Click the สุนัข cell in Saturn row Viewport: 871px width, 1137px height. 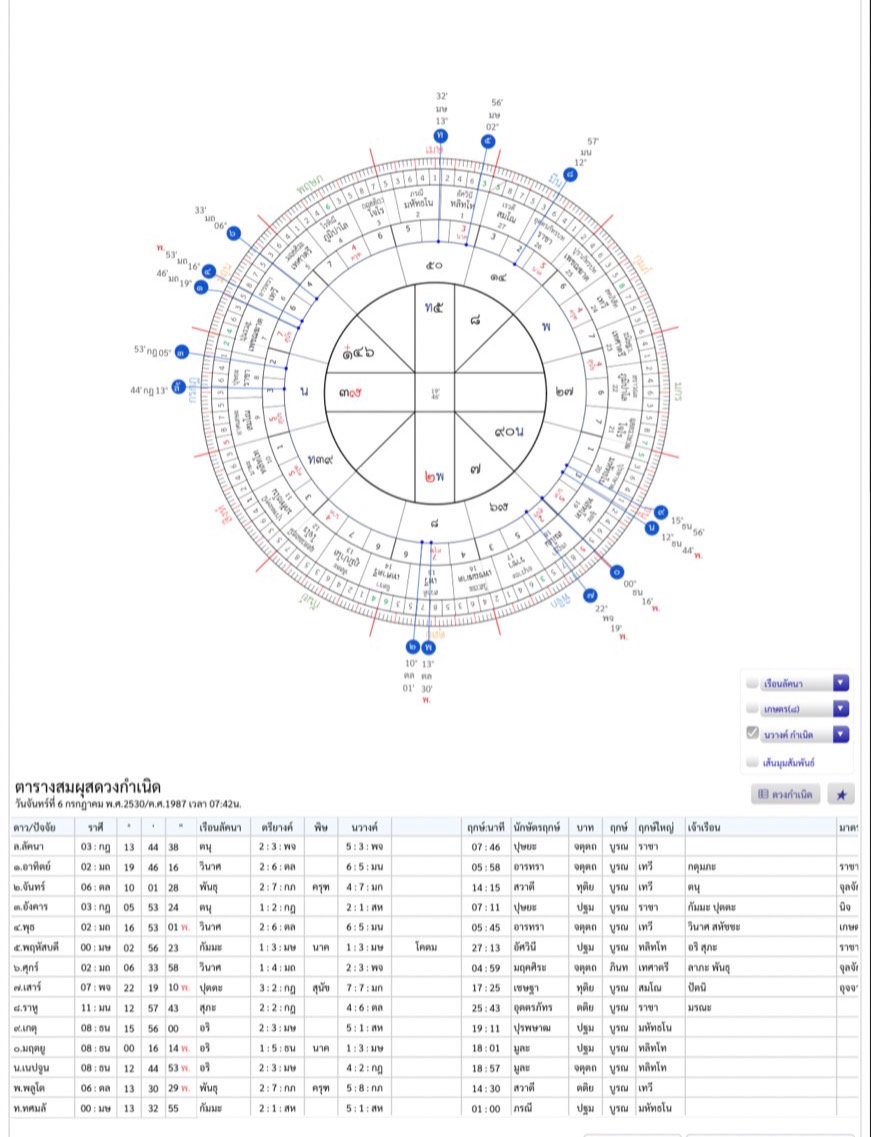coord(321,988)
